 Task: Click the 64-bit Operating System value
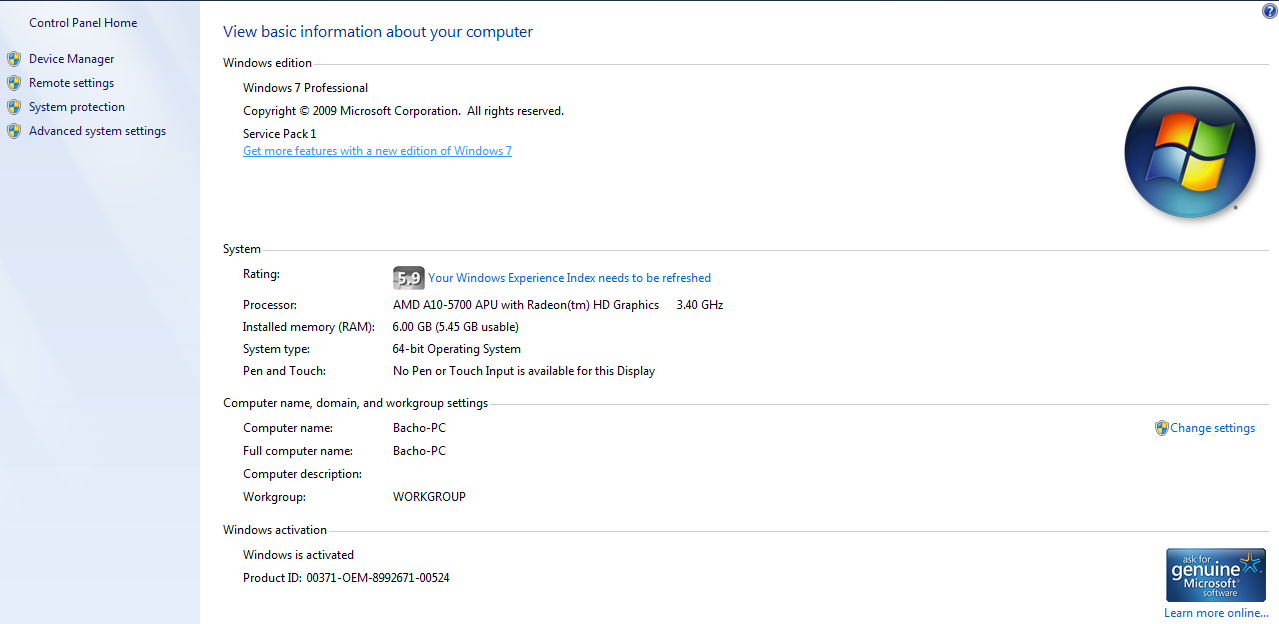(457, 349)
